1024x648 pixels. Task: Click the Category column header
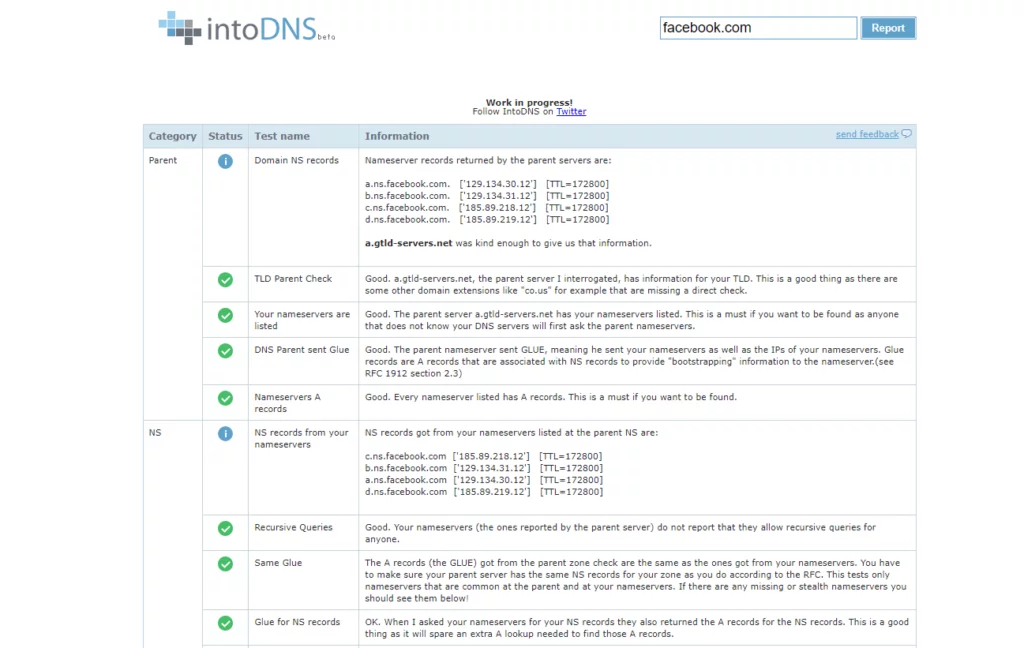[x=172, y=136]
